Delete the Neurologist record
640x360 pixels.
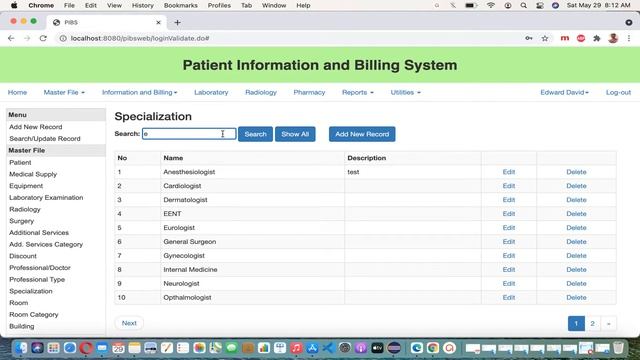pos(576,283)
